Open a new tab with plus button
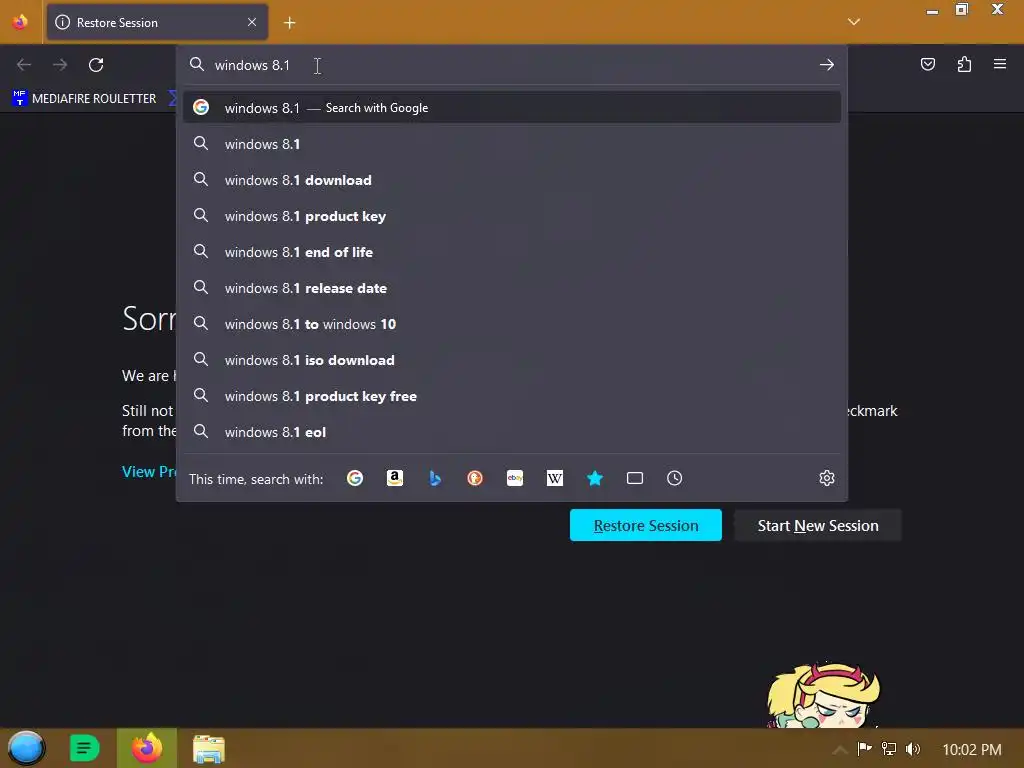The height and width of the screenshot is (768, 1024). tap(289, 23)
